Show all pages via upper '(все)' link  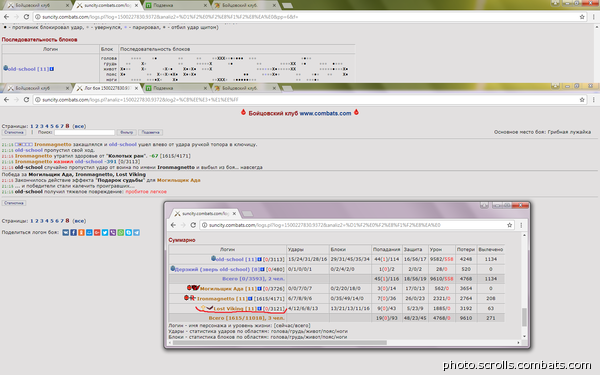(80, 126)
